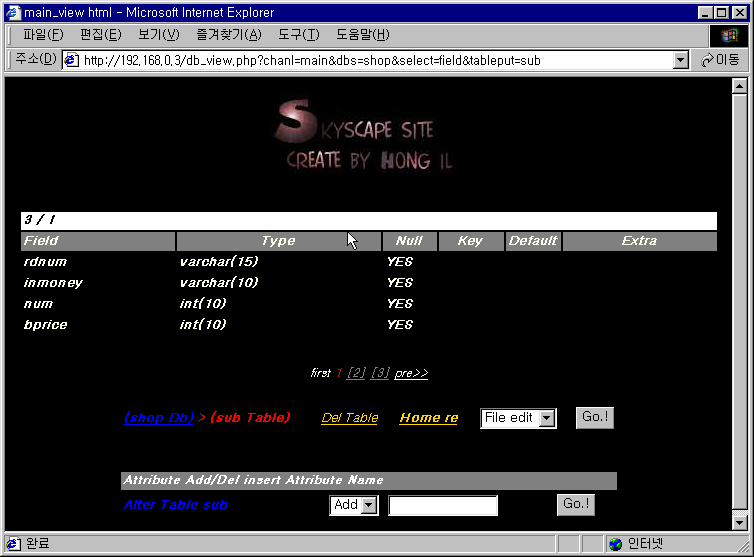Click the scrollbar down arrow

[739, 522]
